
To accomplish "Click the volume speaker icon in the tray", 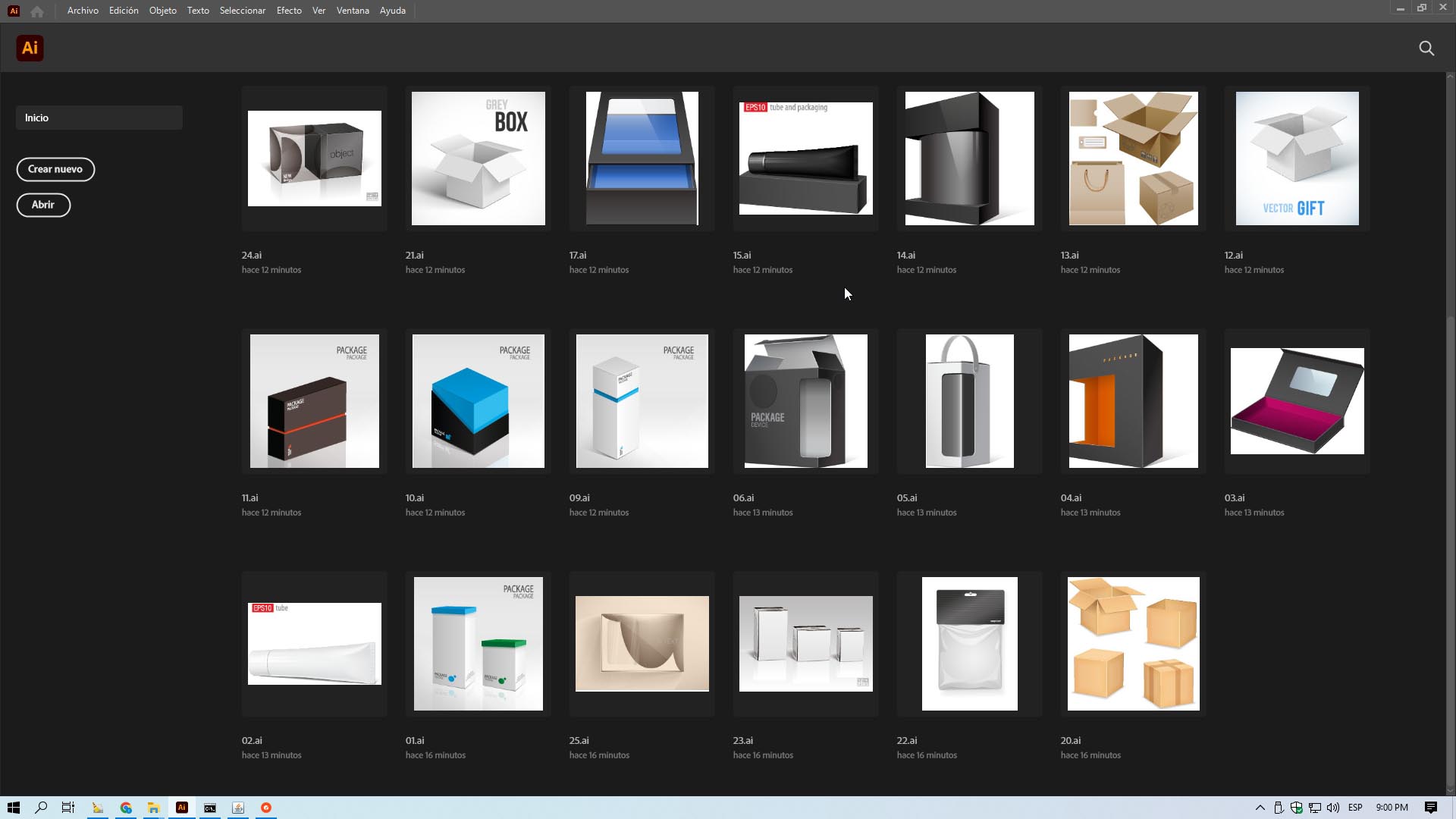I will [x=1332, y=808].
